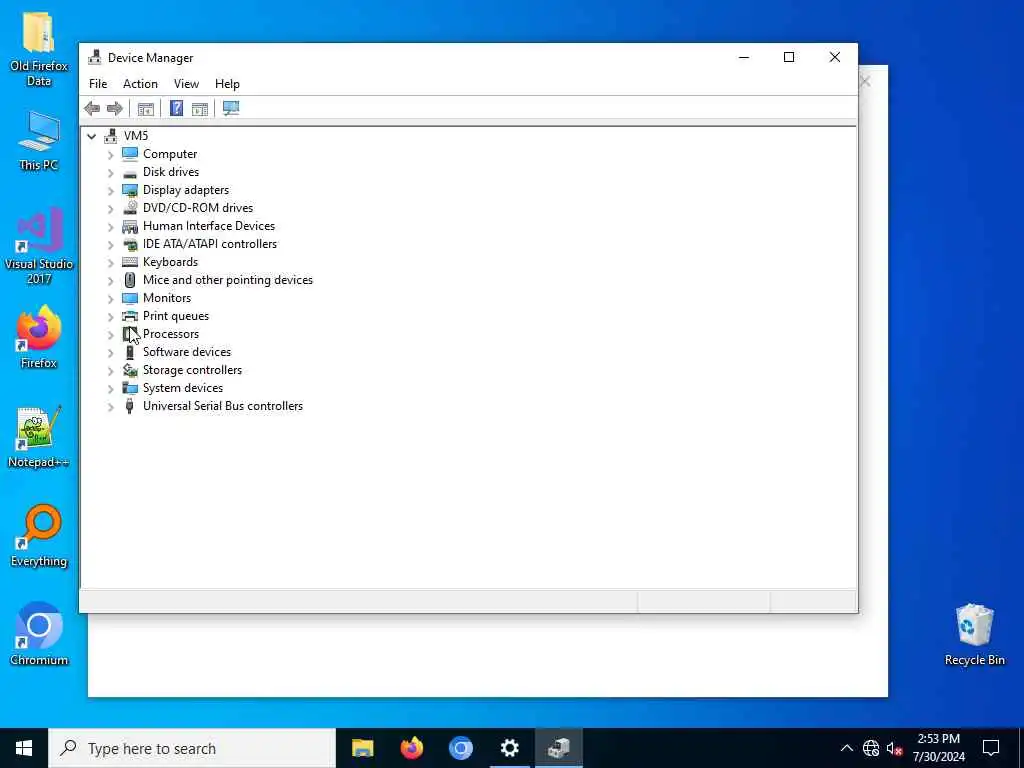Click Scan for hardware changes icon
The width and height of the screenshot is (1024, 768).
click(231, 108)
